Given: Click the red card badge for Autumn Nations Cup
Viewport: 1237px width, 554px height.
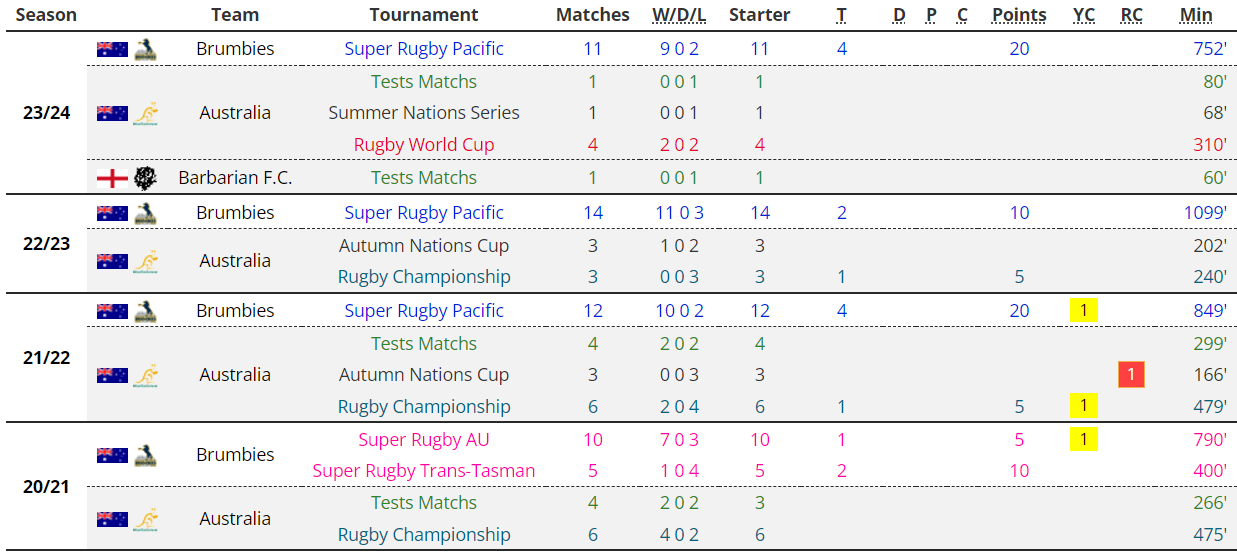Looking at the screenshot, I should [x=1131, y=375].
